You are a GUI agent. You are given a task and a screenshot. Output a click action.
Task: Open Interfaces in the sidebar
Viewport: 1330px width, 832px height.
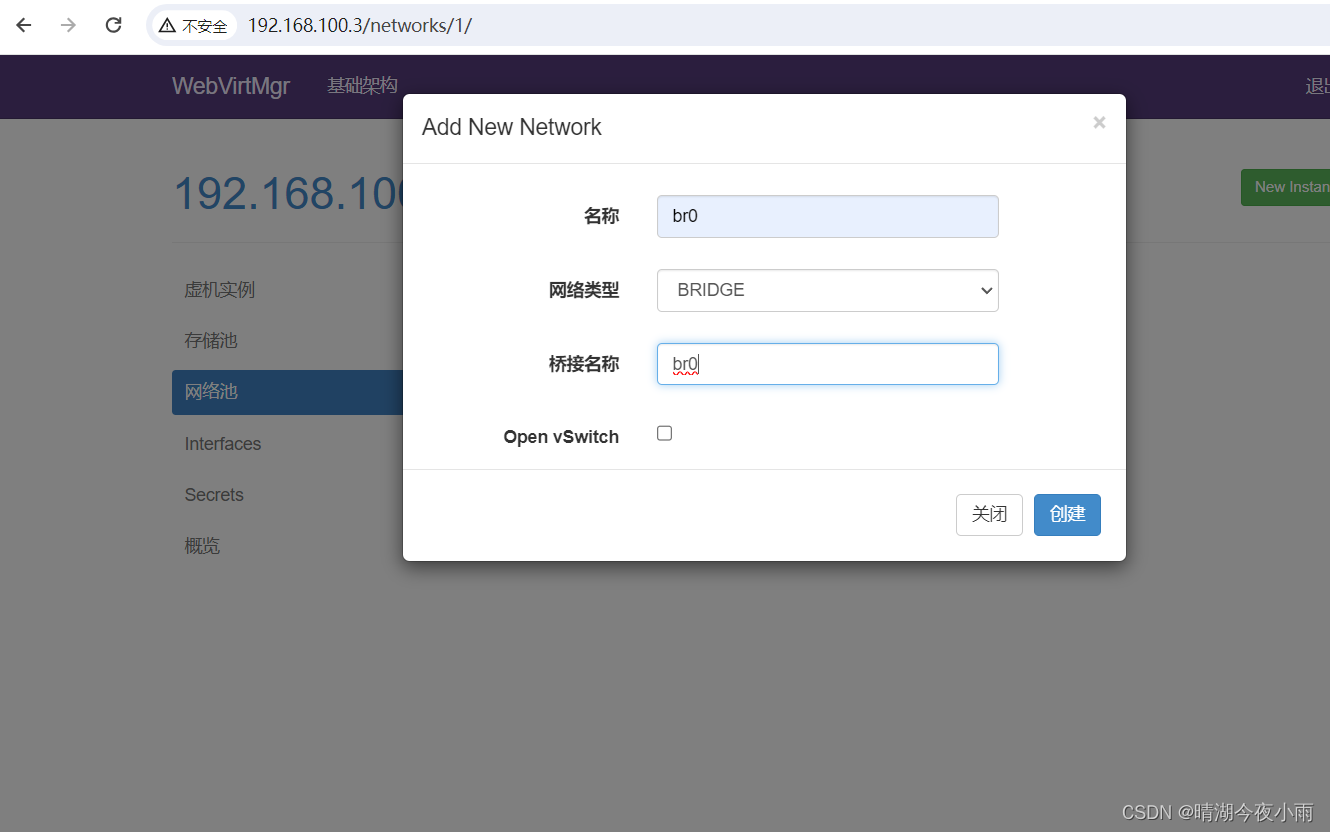coord(223,444)
